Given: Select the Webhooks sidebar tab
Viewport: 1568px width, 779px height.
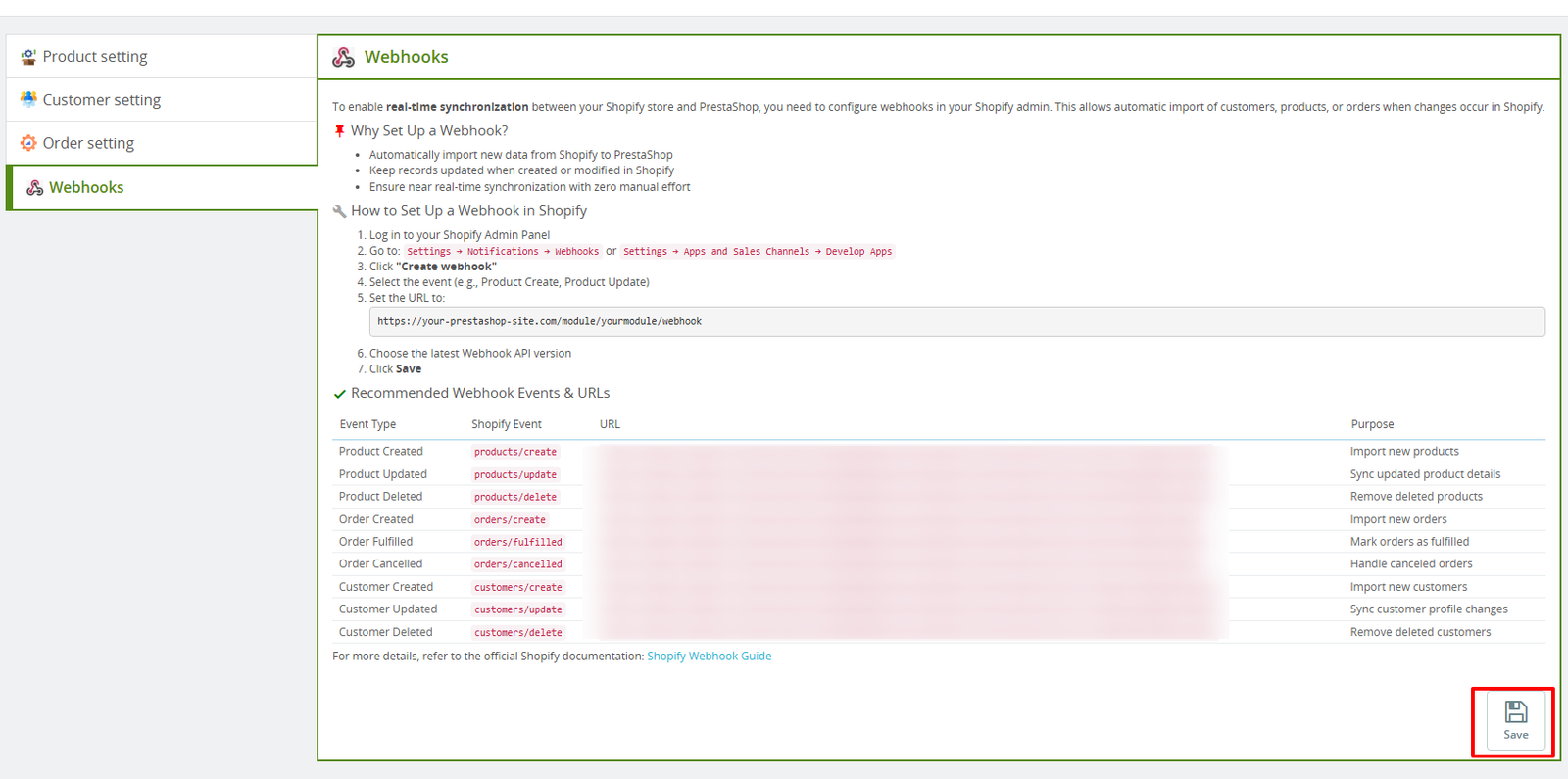Looking at the screenshot, I should pos(162,187).
